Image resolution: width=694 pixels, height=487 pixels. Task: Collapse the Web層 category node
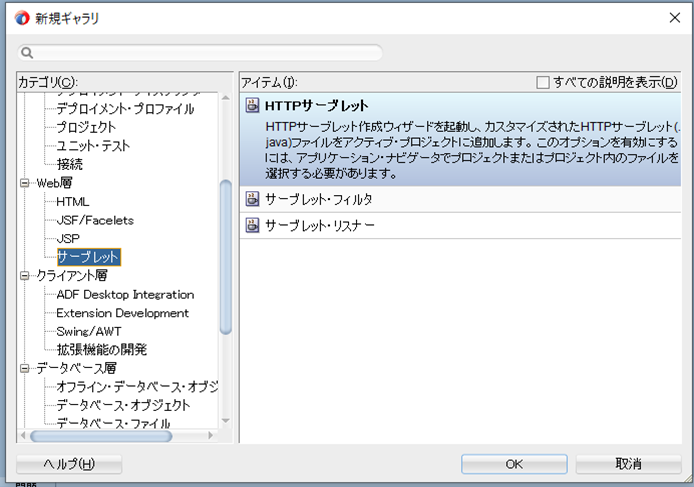pyautogui.click(x=26, y=184)
